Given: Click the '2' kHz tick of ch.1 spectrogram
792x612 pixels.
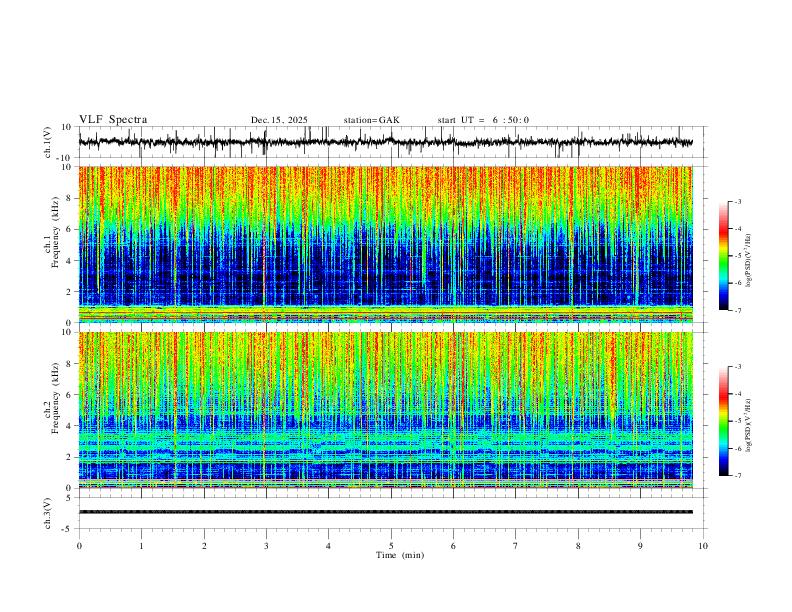Looking at the screenshot, I should click(69, 291).
